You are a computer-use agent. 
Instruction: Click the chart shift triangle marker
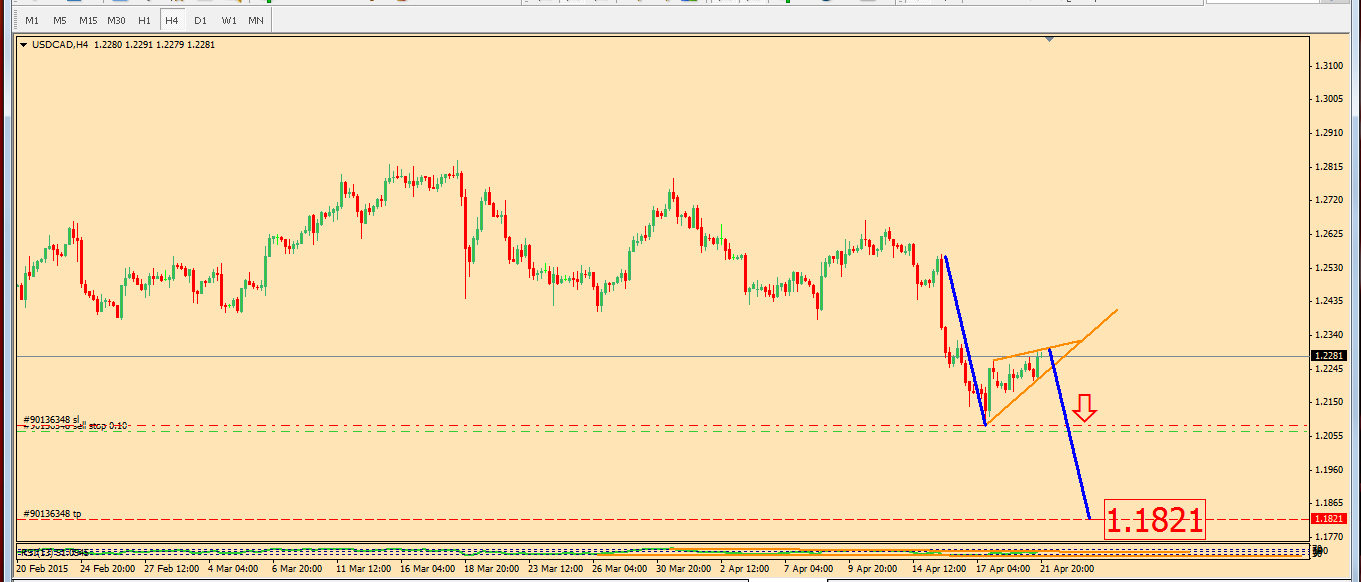point(1049,39)
